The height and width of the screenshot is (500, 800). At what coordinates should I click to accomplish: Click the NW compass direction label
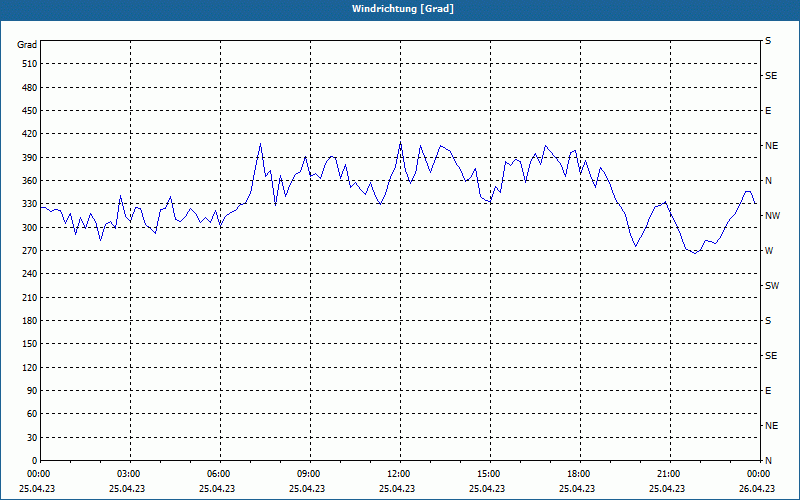click(772, 216)
